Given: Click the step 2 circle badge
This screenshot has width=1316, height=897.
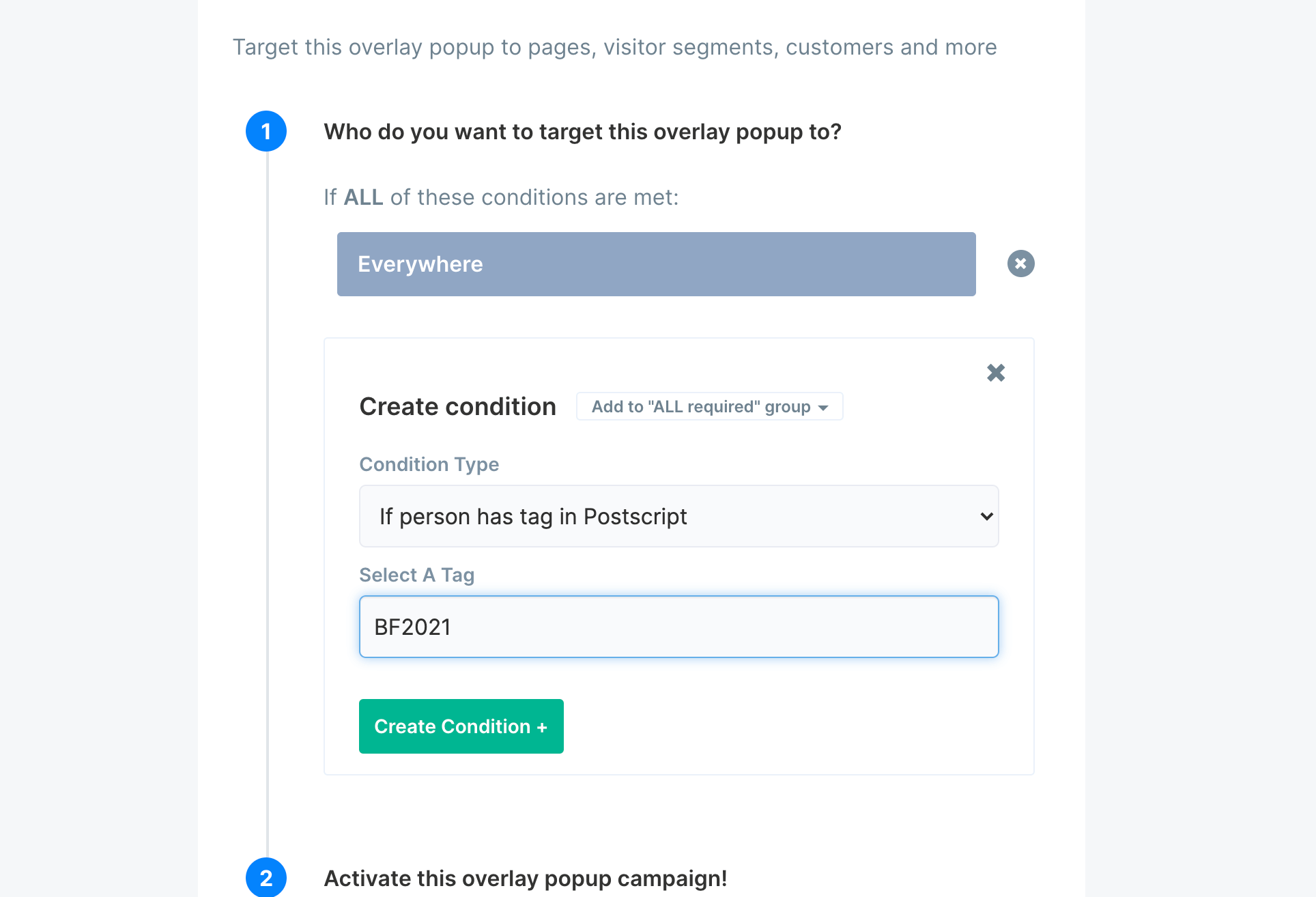Looking at the screenshot, I should (266, 877).
